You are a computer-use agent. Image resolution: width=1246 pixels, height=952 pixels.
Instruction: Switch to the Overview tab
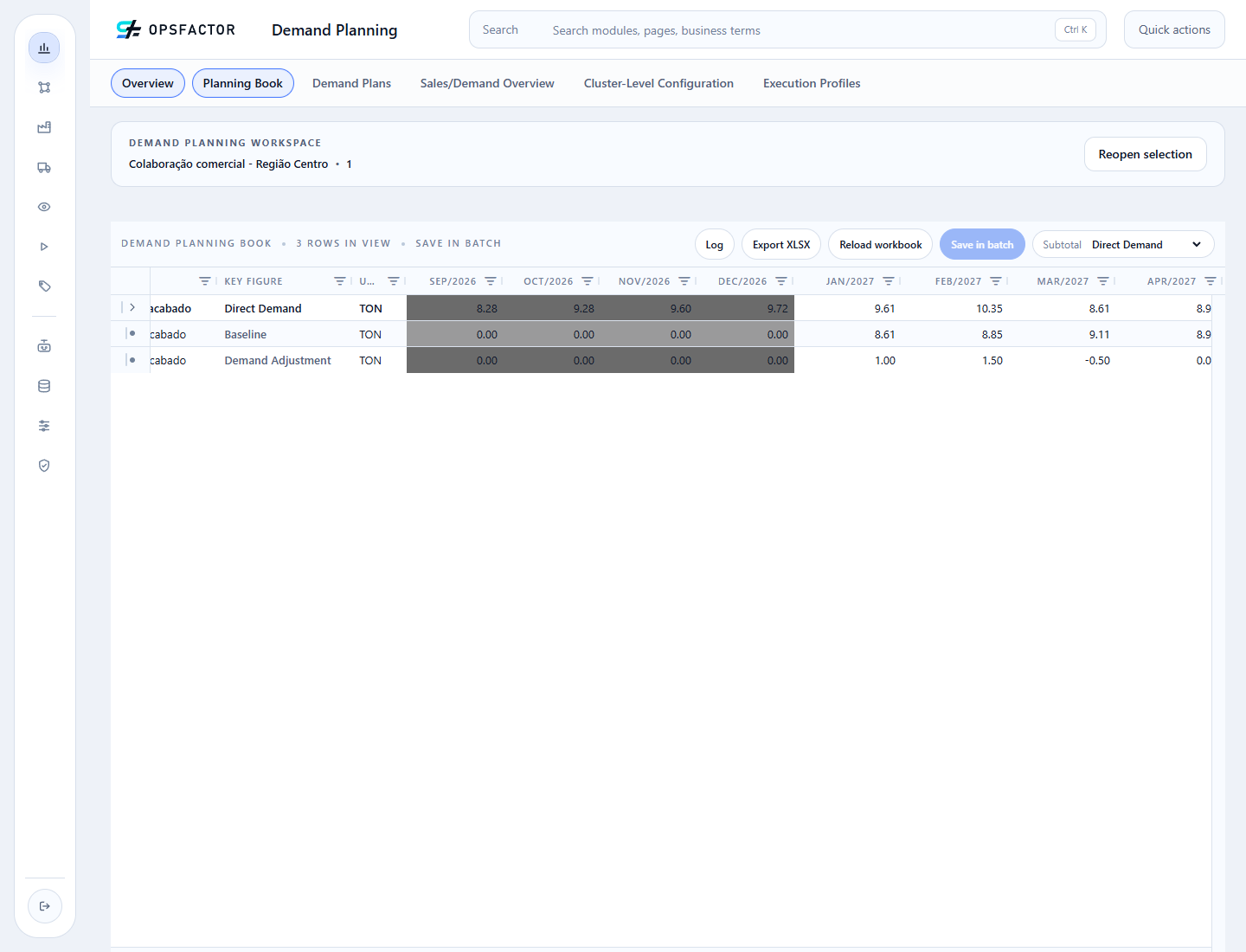[x=148, y=83]
